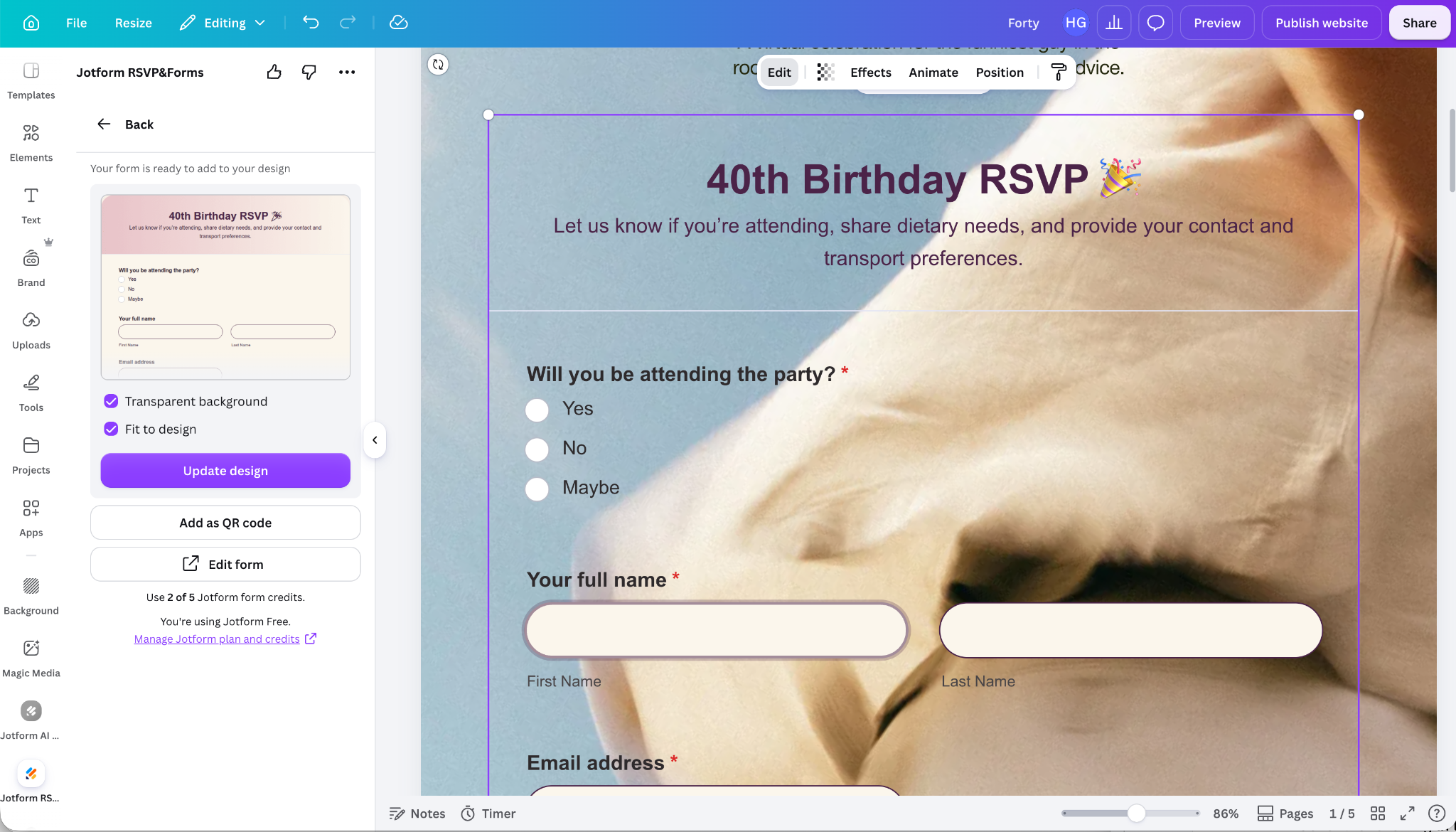1456x832 pixels.
Task: Select the Maybe radio option
Action: tap(537, 489)
